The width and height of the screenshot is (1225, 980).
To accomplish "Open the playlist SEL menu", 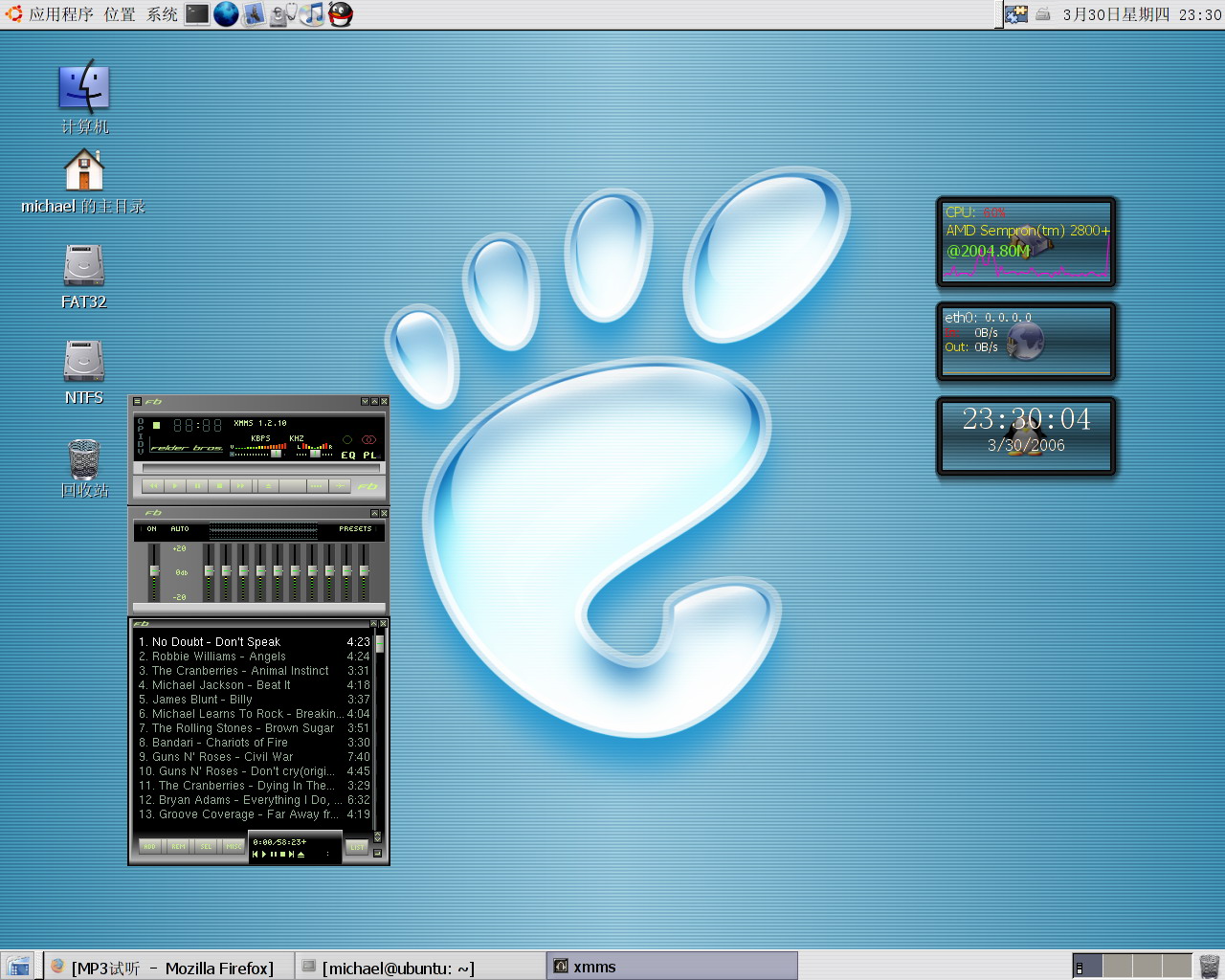I will [x=206, y=846].
